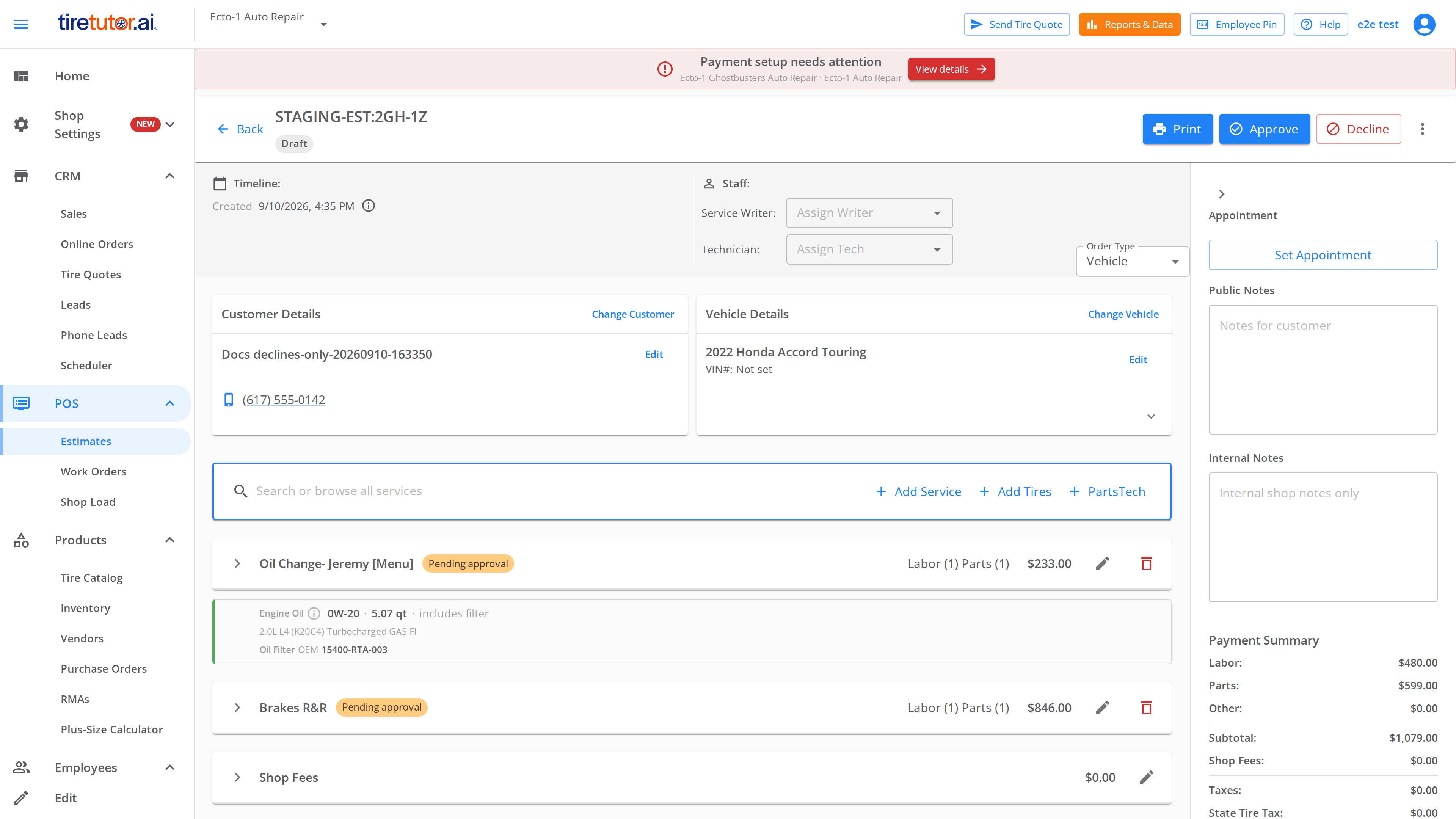Screen dimensions: 1456x819
Task: Click the customer phone number link
Action: tap(284, 400)
